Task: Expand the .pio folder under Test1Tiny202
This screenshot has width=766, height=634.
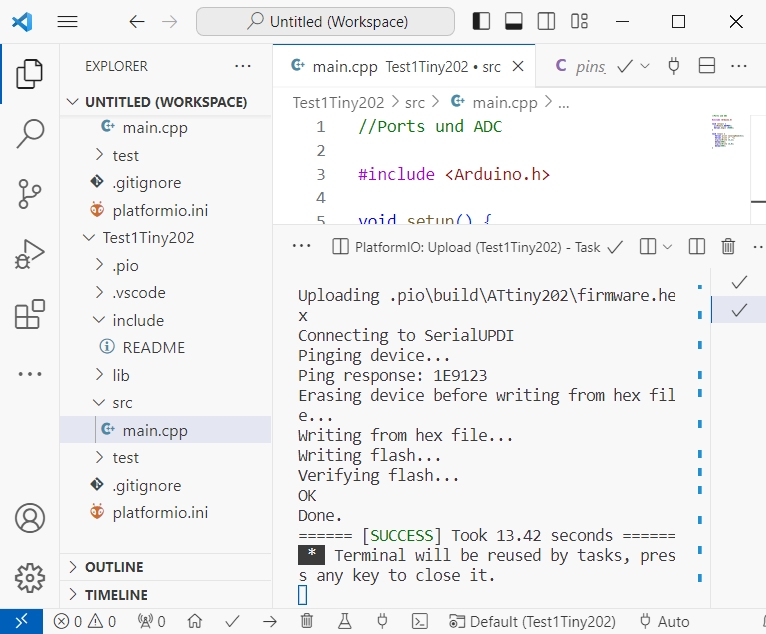Action: [x=125, y=265]
